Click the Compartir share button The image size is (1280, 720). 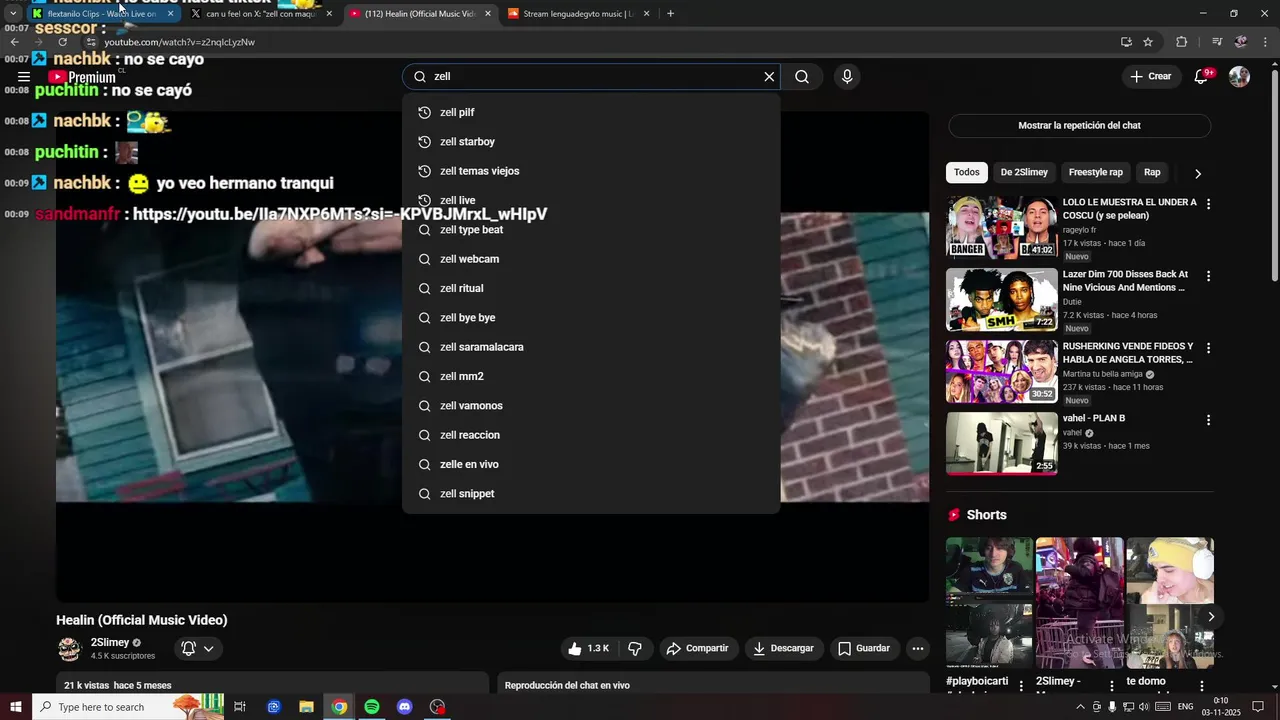(x=697, y=649)
